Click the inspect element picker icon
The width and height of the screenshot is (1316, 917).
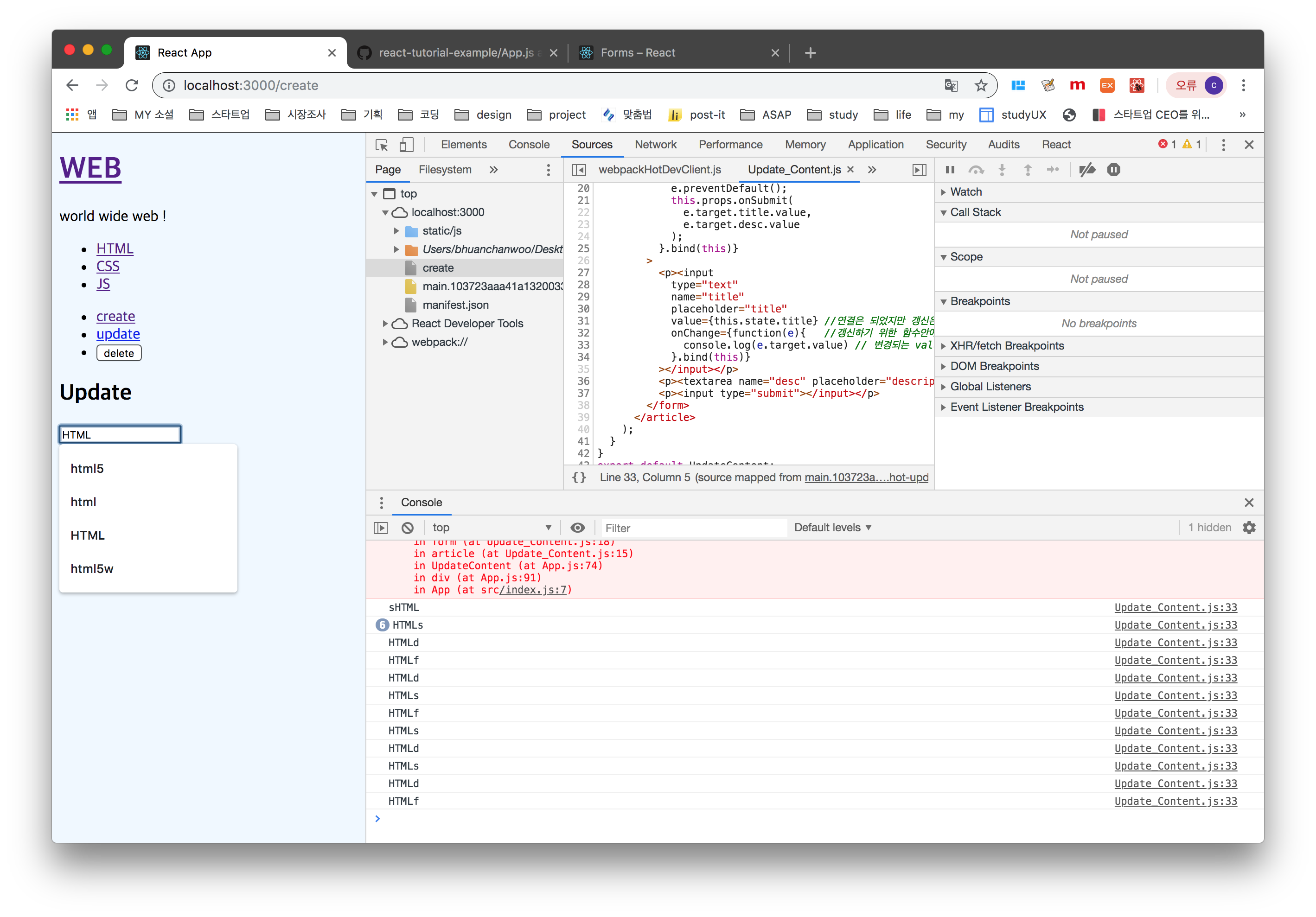tap(382, 145)
